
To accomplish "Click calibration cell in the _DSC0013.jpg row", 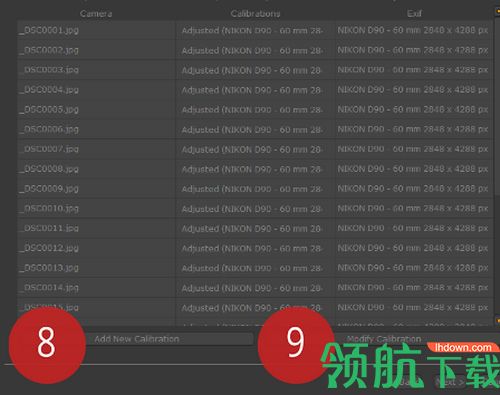I will [x=255, y=268].
